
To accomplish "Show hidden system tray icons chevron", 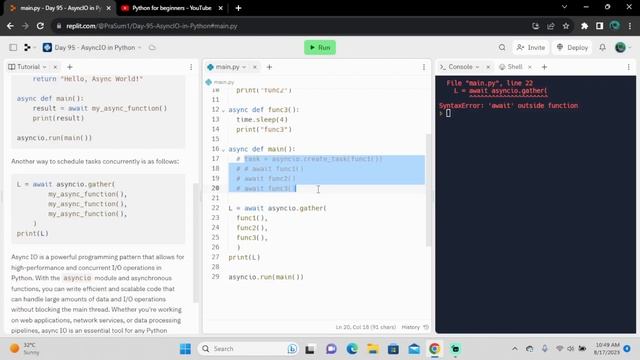I will [515, 349].
